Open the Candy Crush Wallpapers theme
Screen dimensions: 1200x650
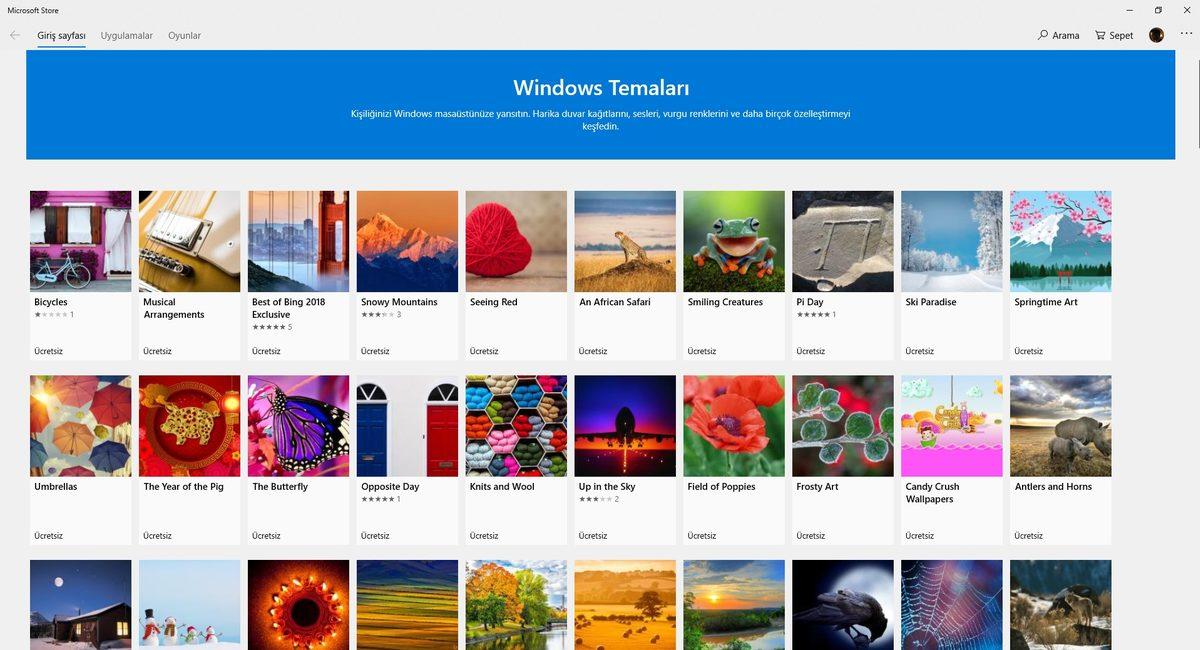tap(951, 425)
